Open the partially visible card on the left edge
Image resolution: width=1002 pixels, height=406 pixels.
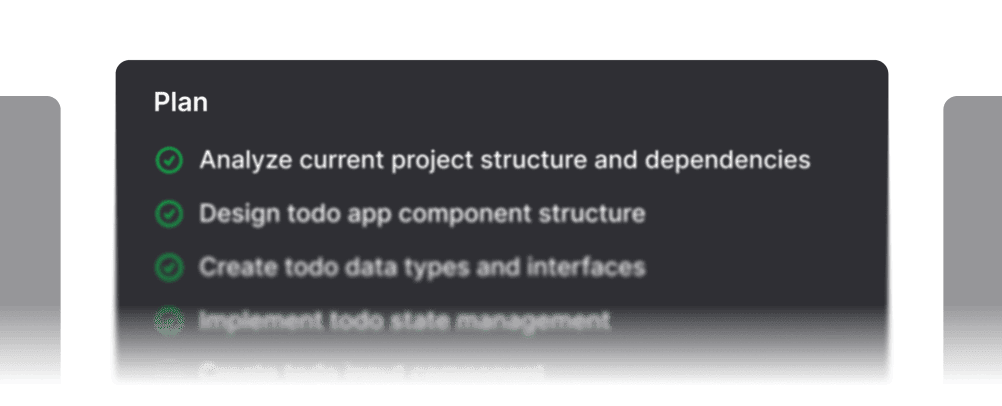pyautogui.click(x=30, y=240)
